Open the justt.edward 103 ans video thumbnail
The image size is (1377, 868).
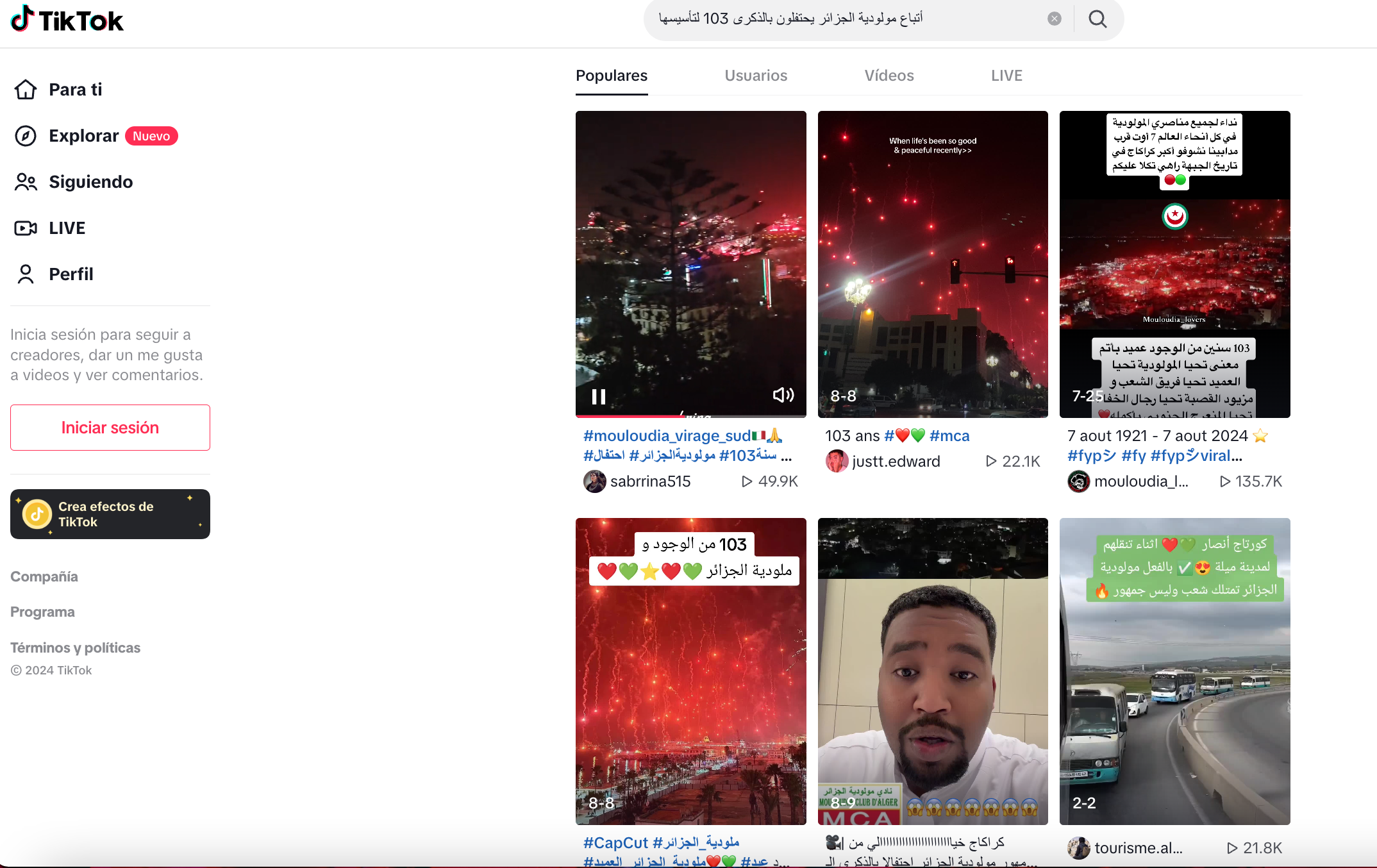coord(933,264)
